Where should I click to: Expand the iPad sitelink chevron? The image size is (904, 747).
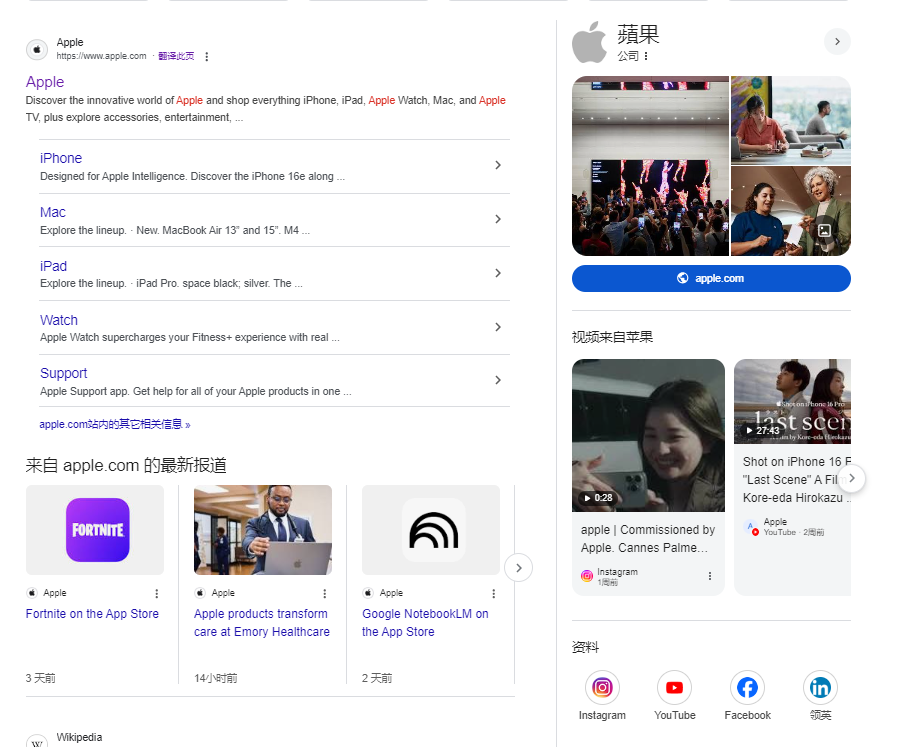[498, 273]
